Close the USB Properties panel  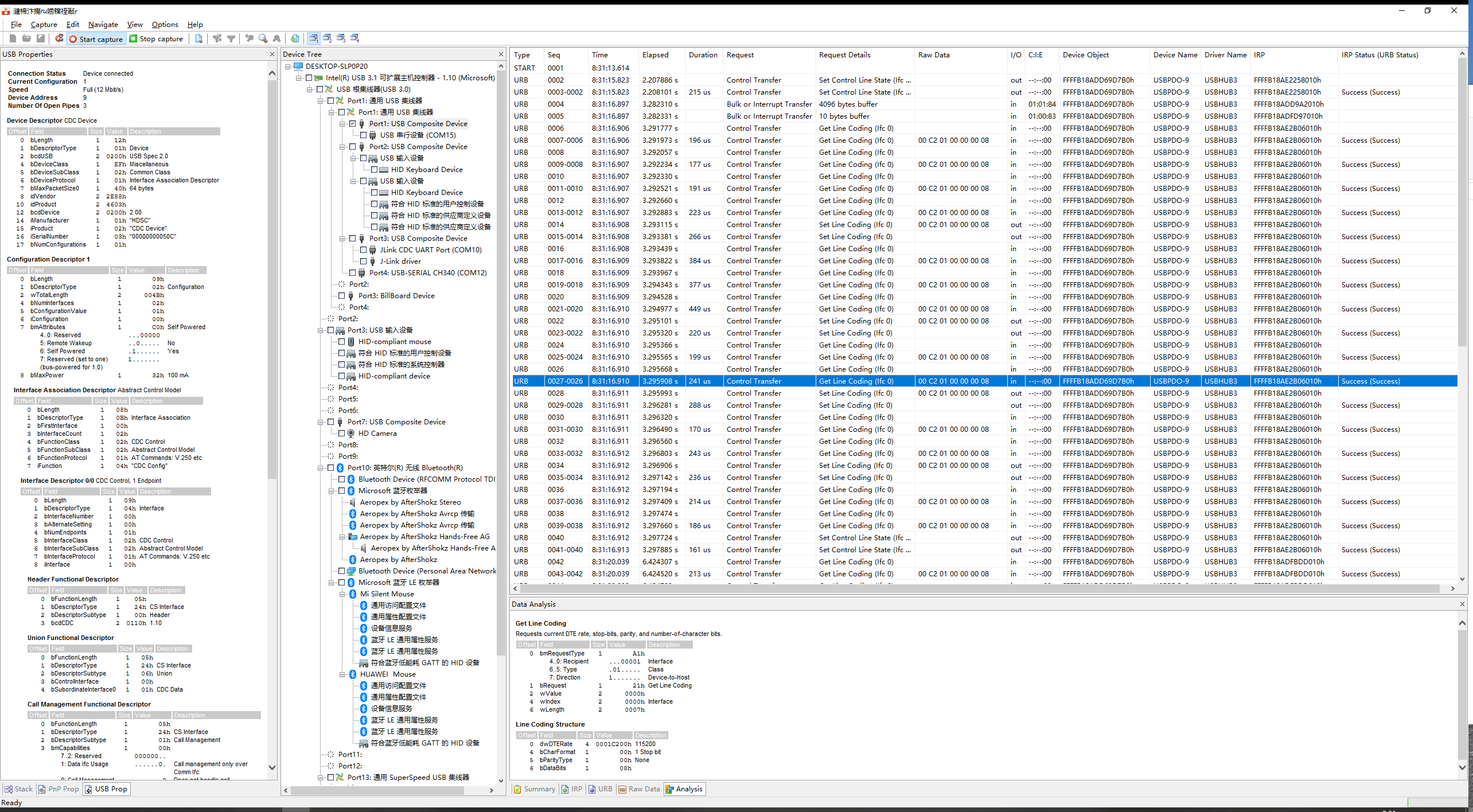[x=272, y=54]
